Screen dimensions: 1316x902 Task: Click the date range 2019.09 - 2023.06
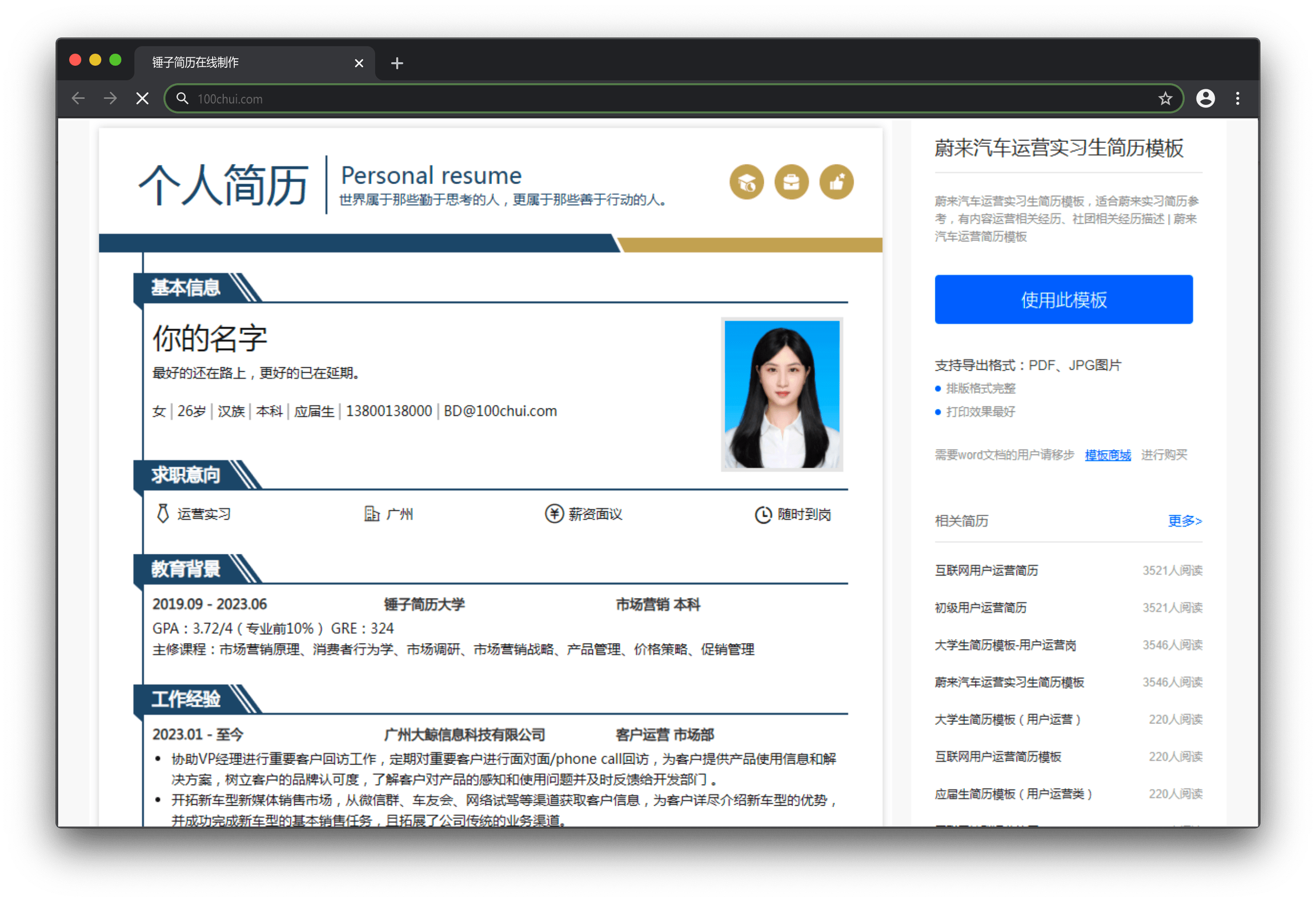(210, 605)
